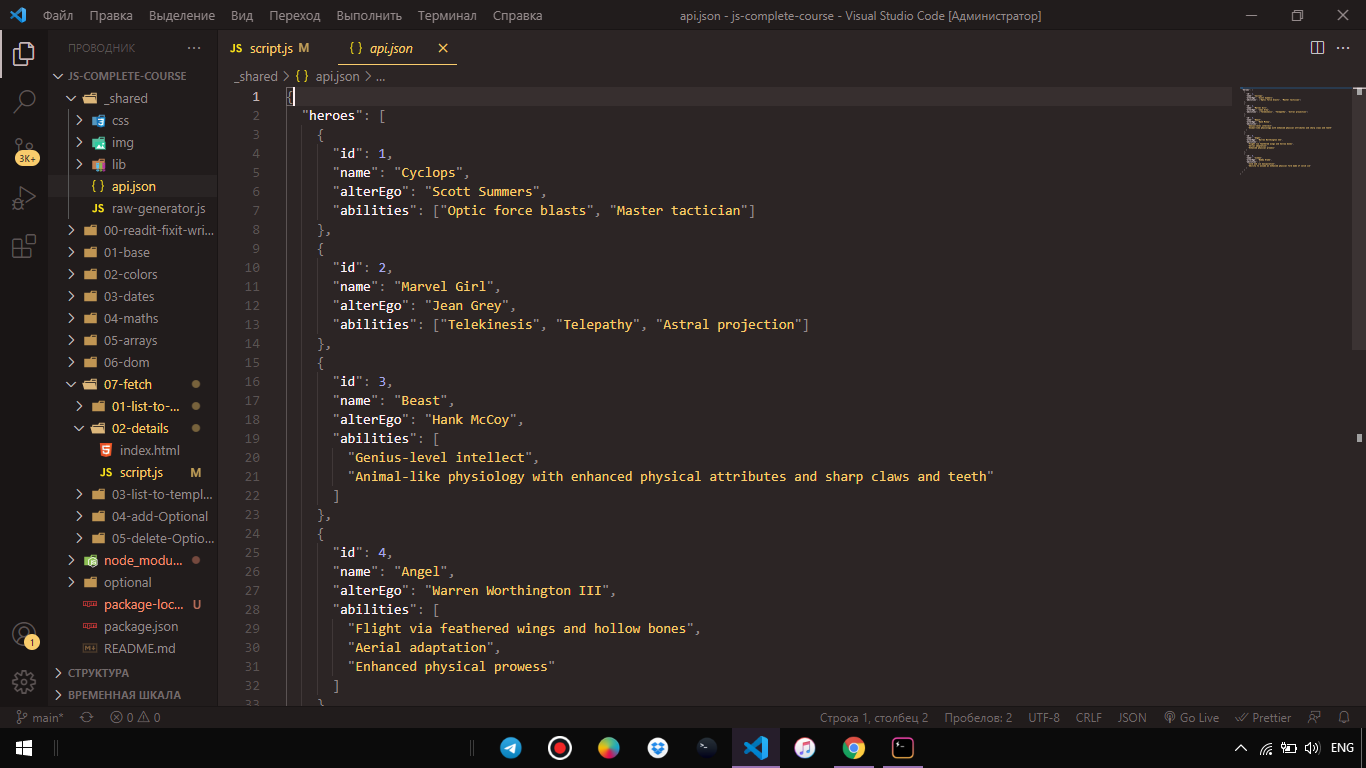The height and width of the screenshot is (768, 1366).
Task: Click the main* git branch indicator
Action: click(x=40, y=718)
